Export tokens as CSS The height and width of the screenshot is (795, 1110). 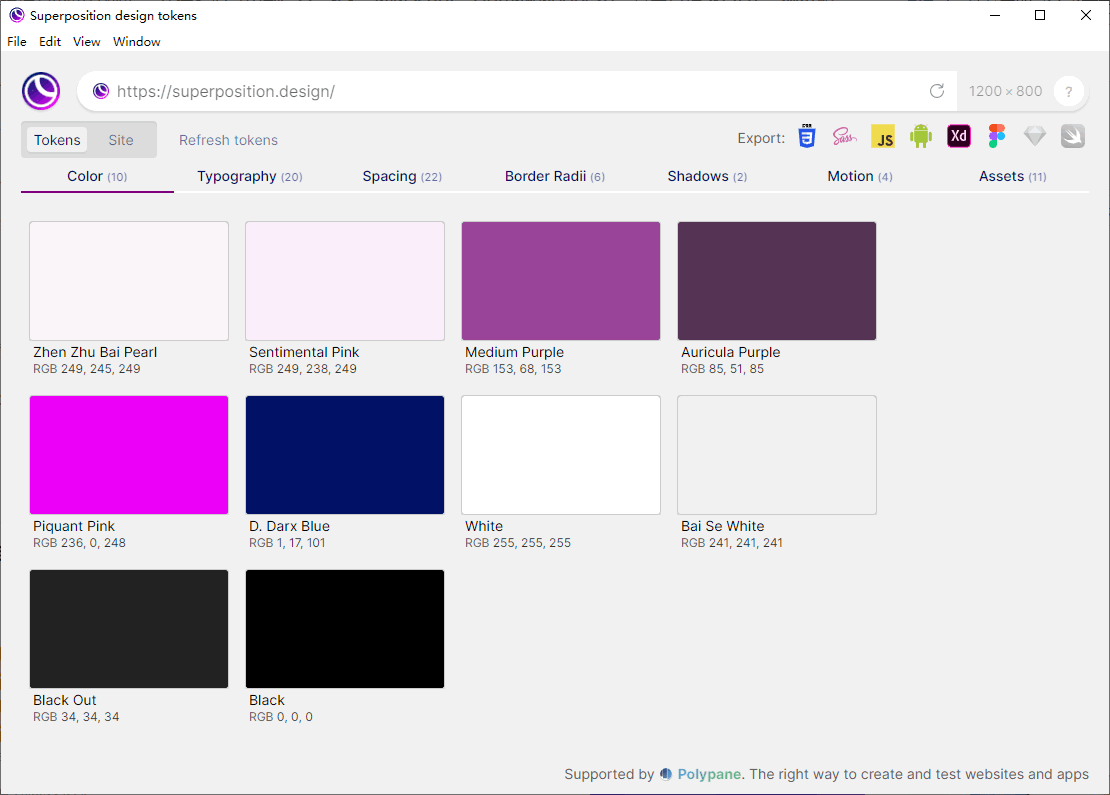[807, 137]
